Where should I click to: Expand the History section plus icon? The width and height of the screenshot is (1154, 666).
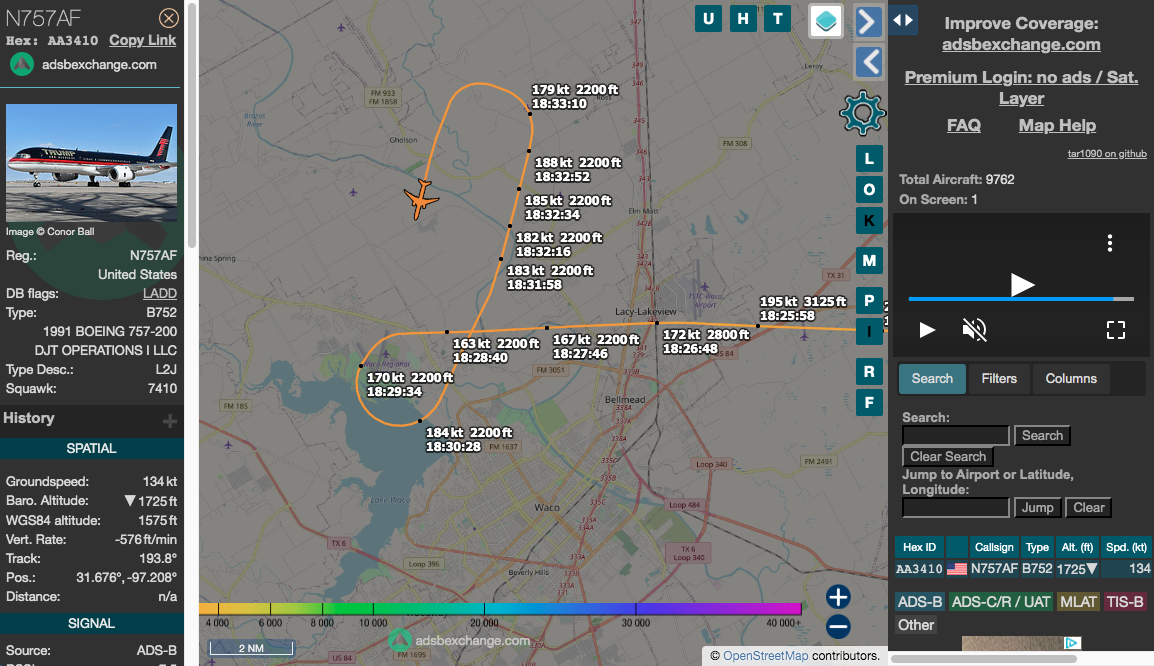click(170, 420)
